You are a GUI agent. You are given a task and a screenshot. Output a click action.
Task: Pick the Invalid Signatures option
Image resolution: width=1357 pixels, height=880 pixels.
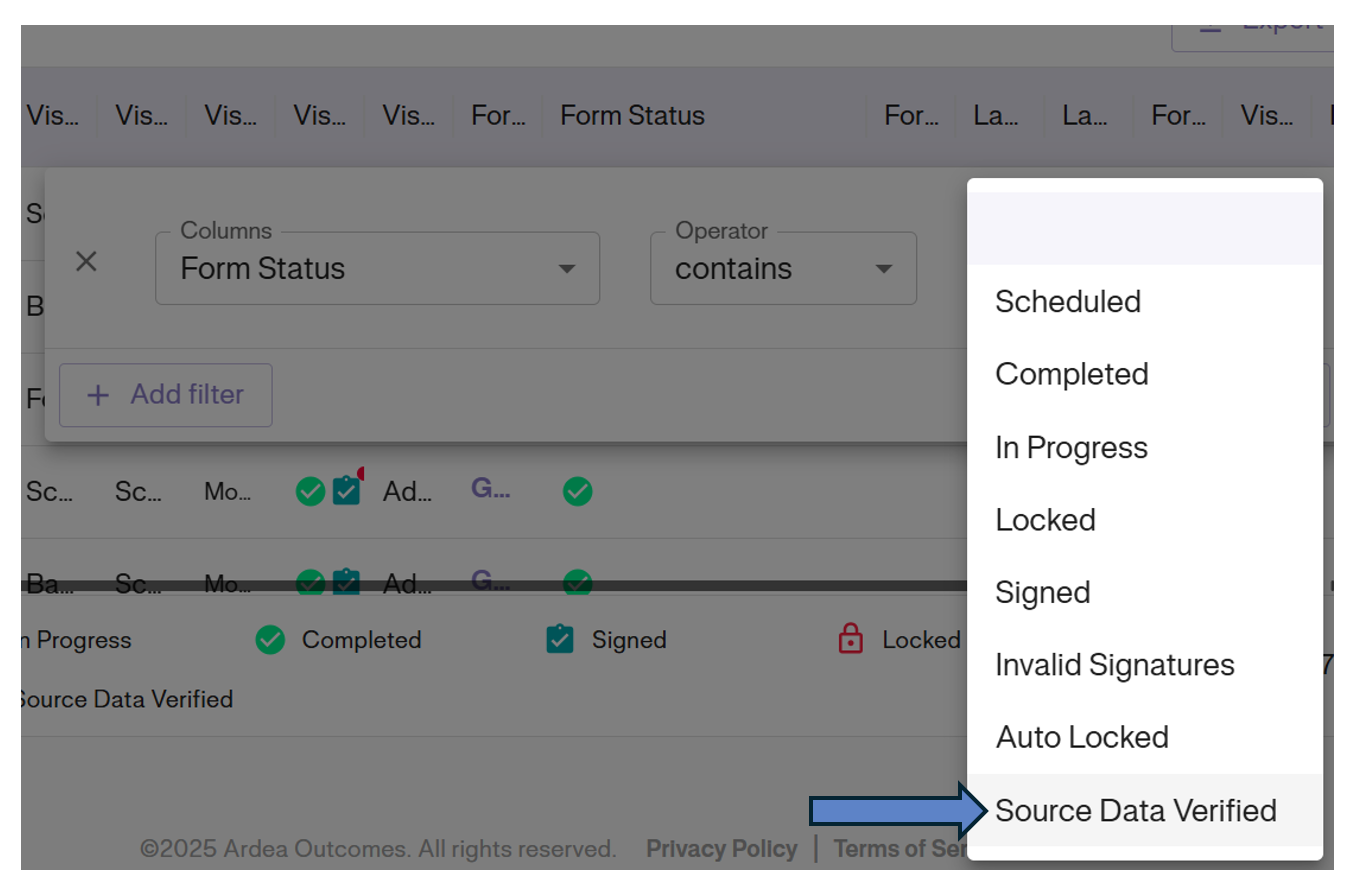(x=1114, y=665)
